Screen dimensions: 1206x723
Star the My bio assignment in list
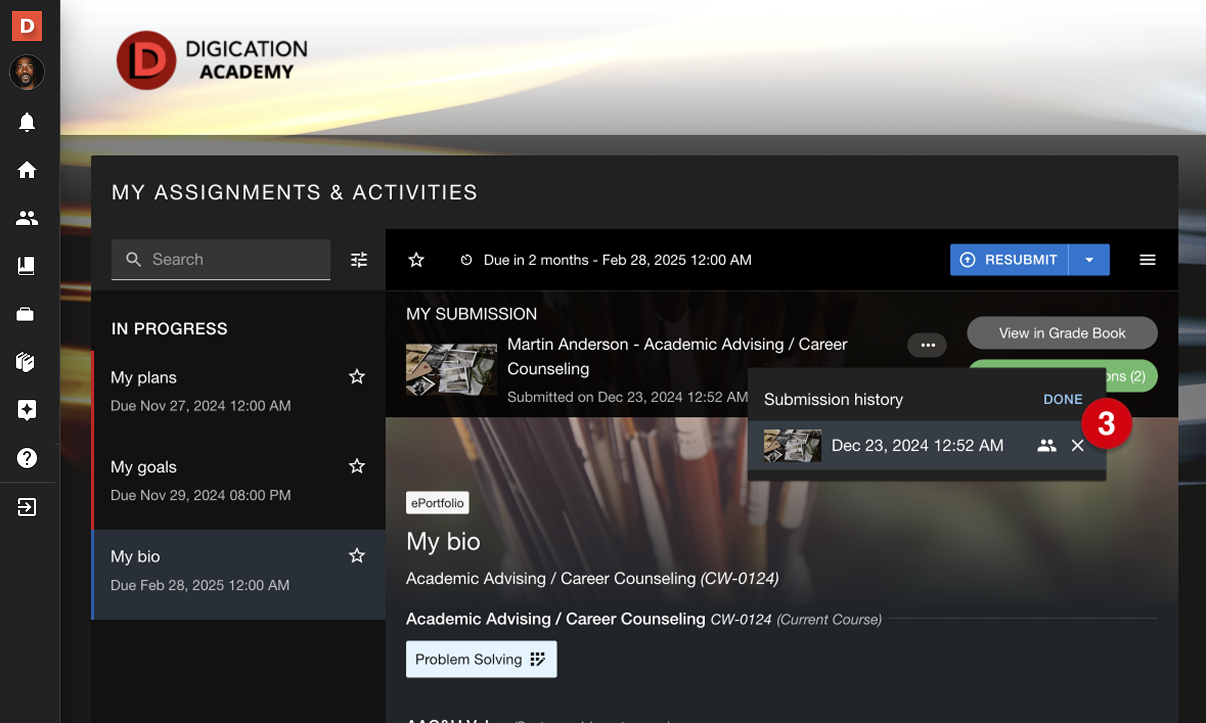click(357, 556)
